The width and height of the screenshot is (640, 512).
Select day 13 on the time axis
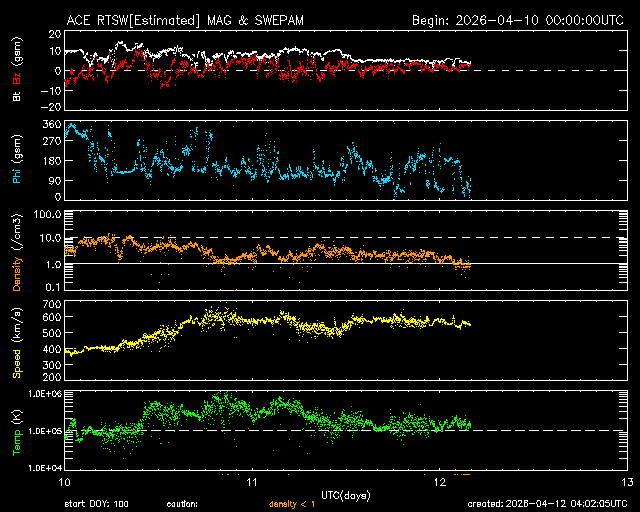(626, 483)
